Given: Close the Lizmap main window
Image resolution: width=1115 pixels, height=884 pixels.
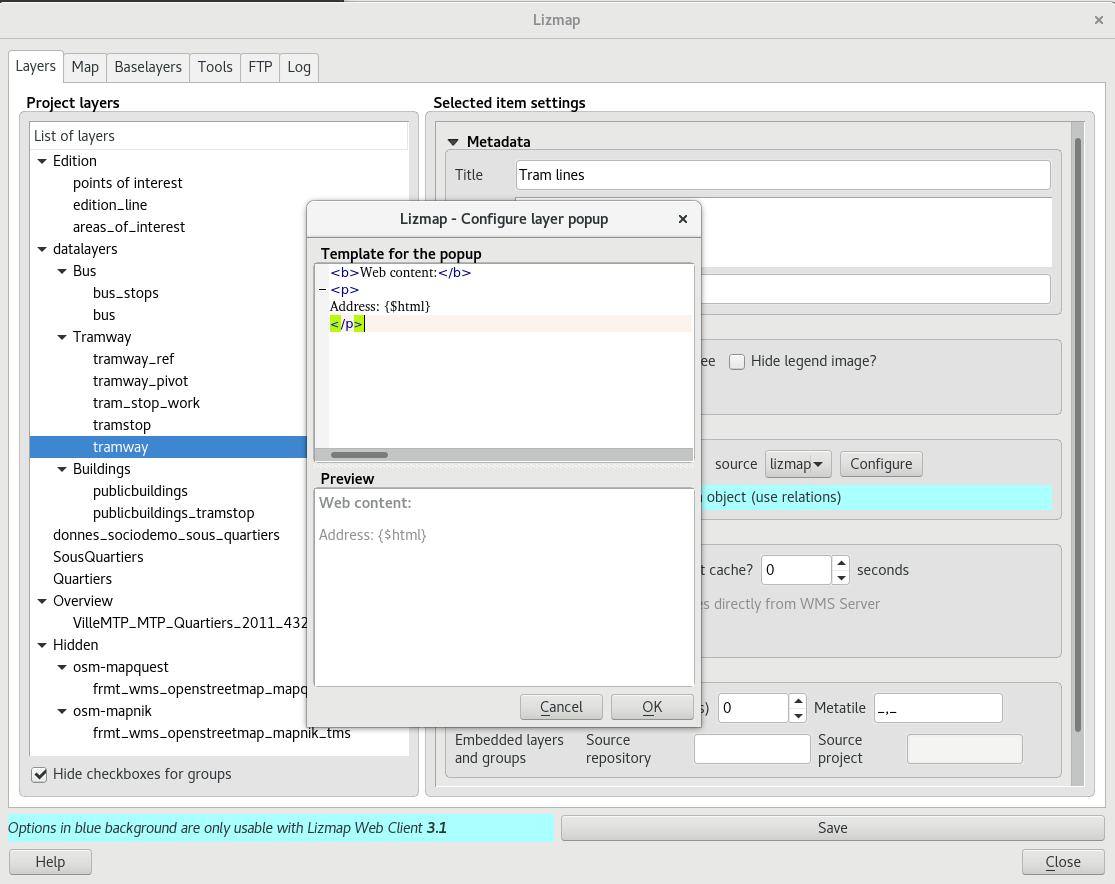Looking at the screenshot, I should pos(1099,21).
